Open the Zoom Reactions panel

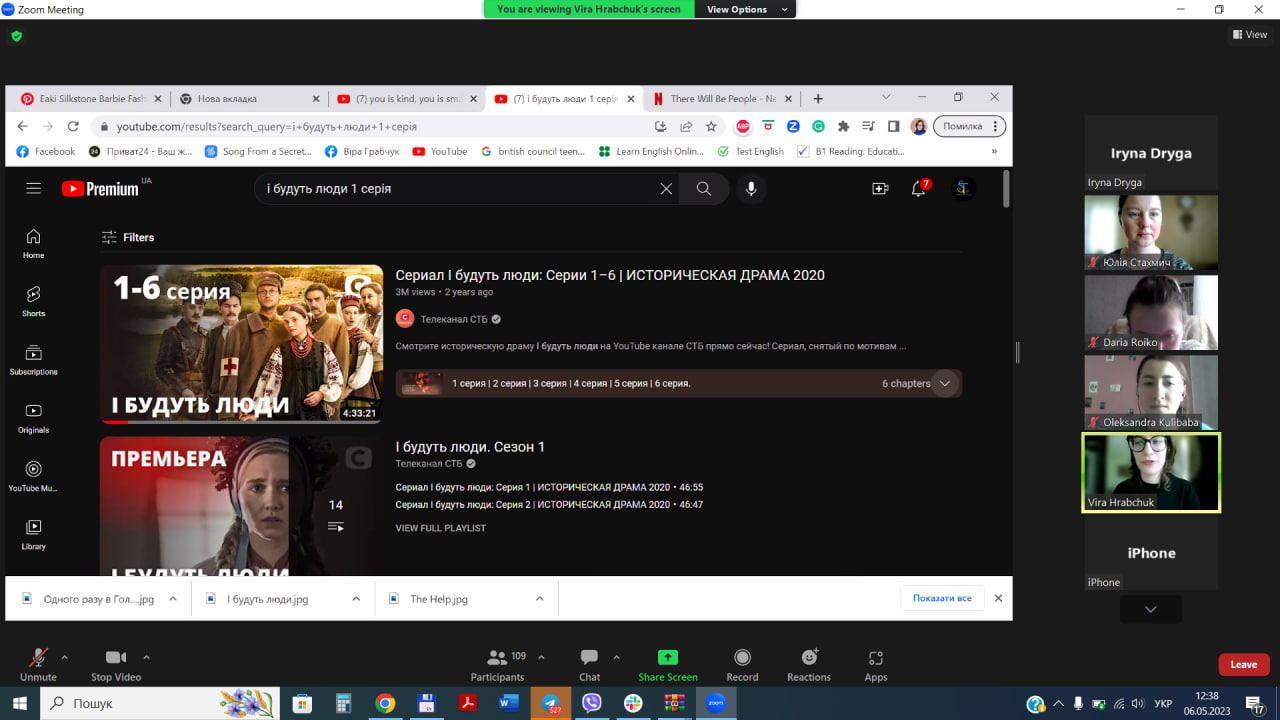[809, 657]
